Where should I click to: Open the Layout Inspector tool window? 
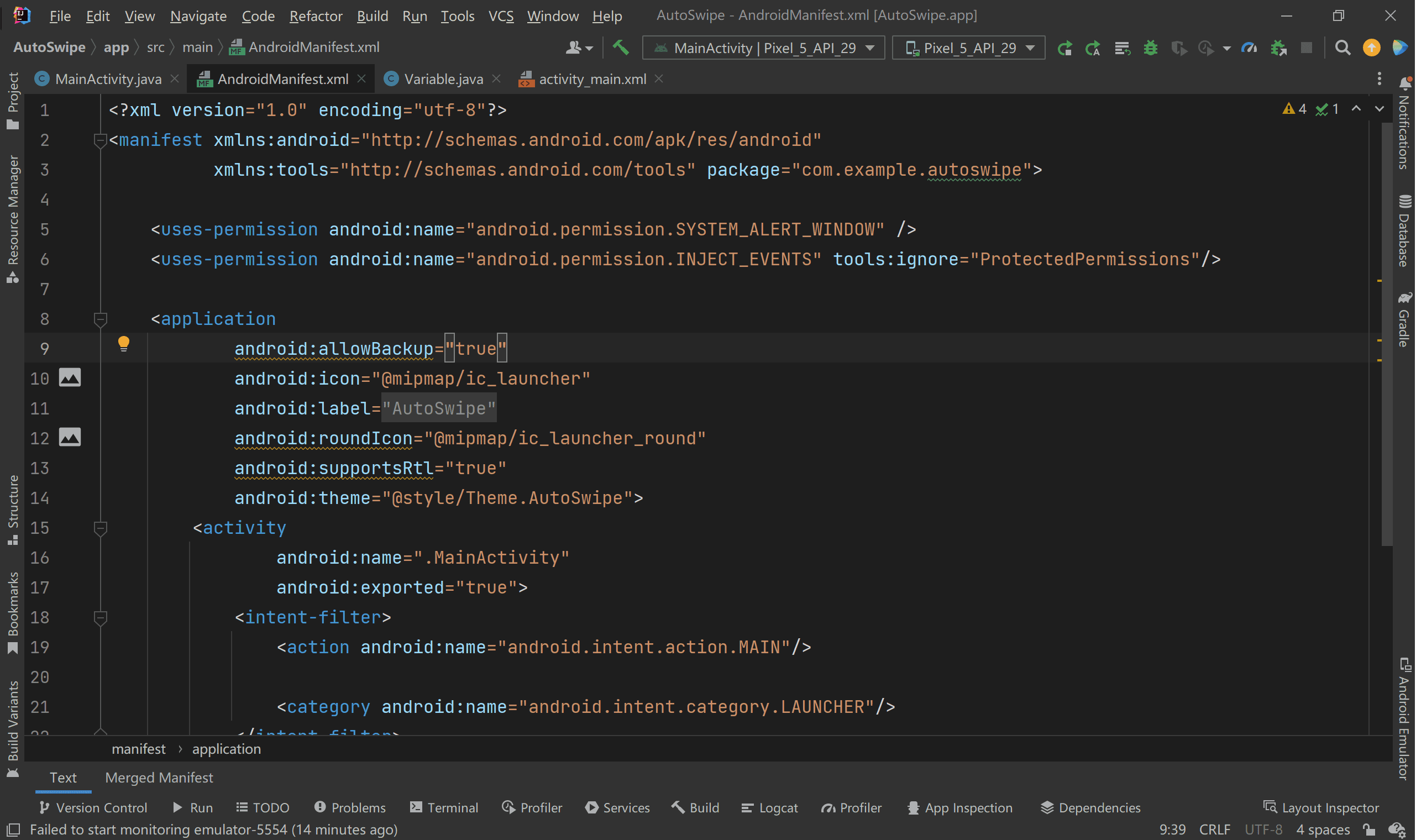(x=1321, y=808)
